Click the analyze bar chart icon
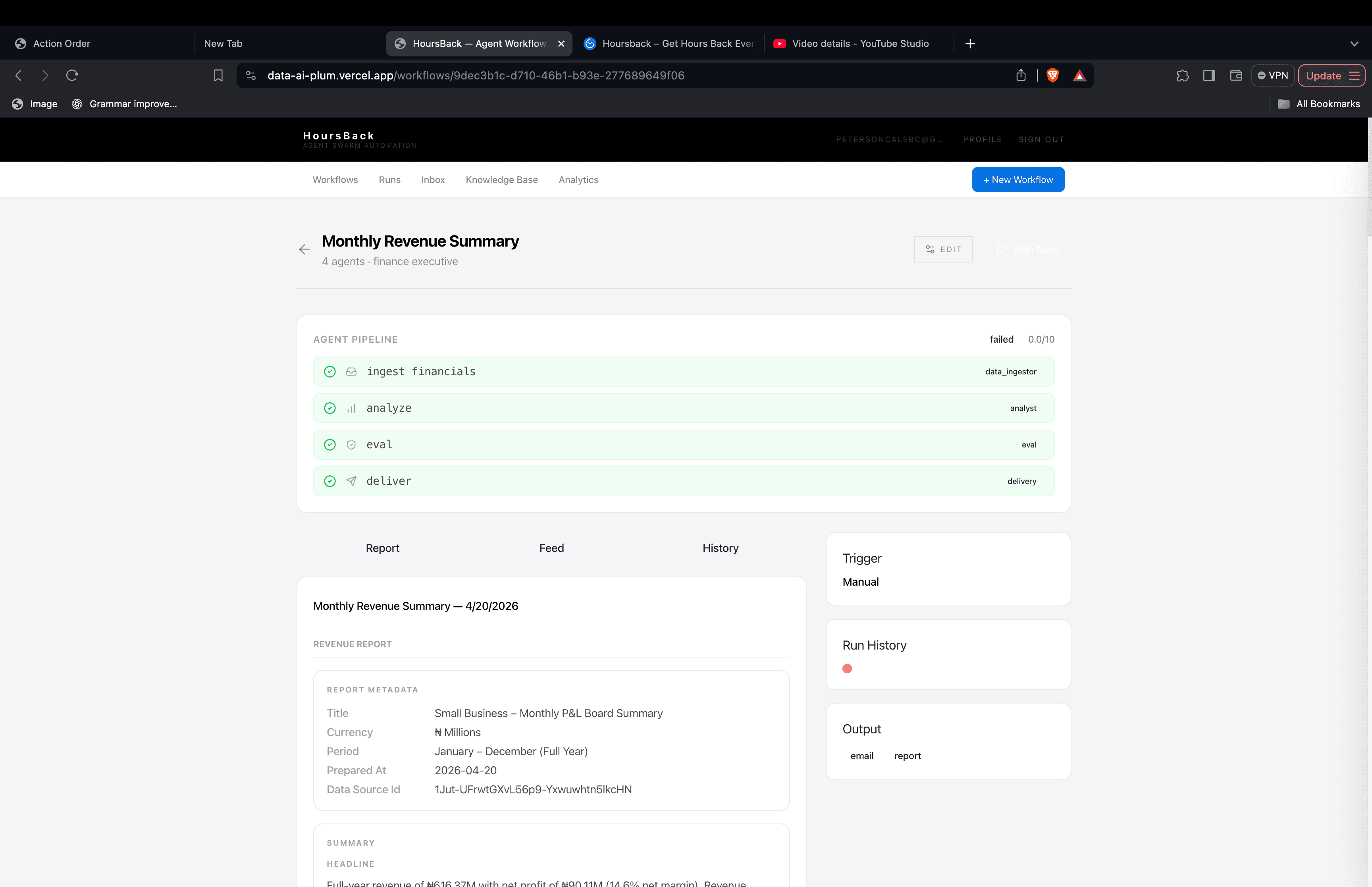The image size is (1372, 887). tap(351, 409)
